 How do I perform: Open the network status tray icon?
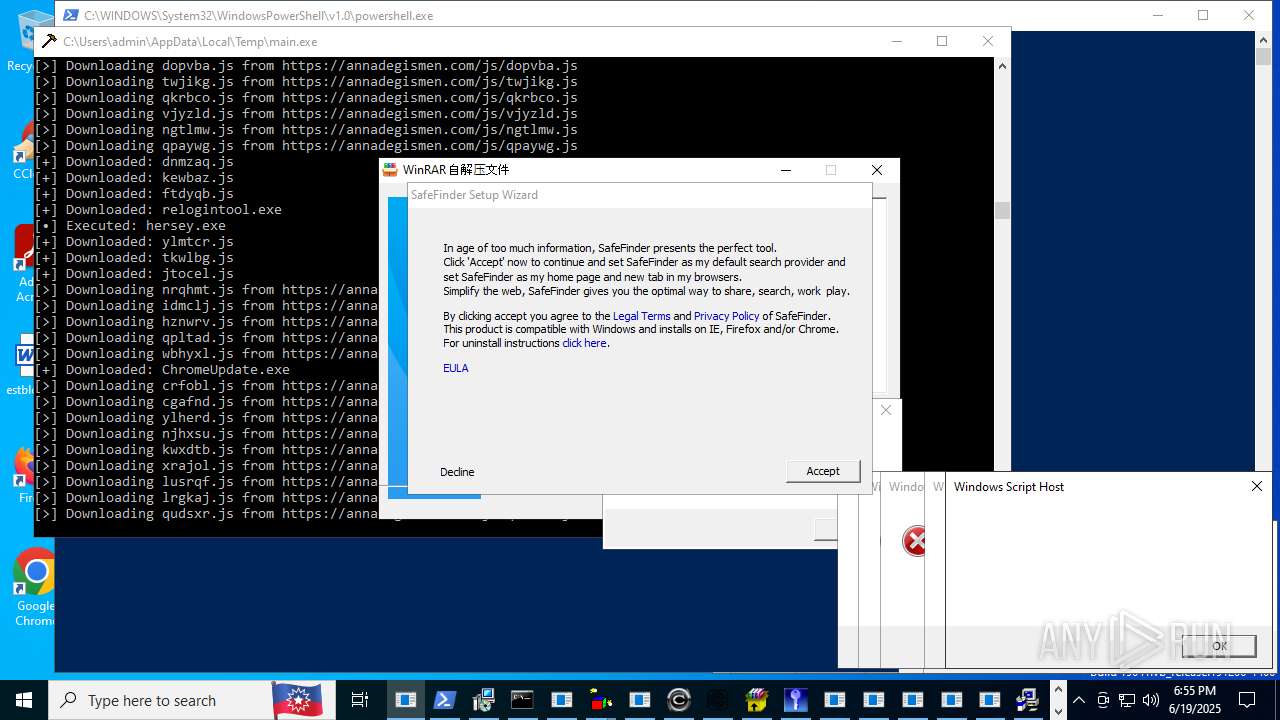click(x=1127, y=700)
